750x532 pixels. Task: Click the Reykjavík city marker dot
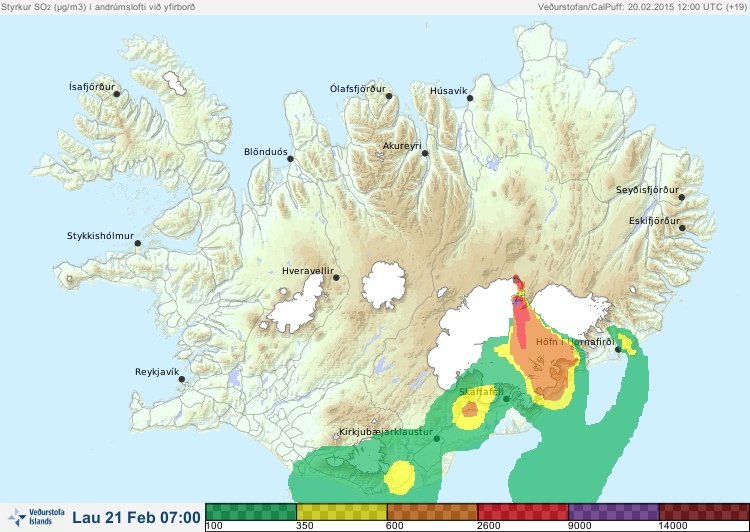[x=182, y=379]
